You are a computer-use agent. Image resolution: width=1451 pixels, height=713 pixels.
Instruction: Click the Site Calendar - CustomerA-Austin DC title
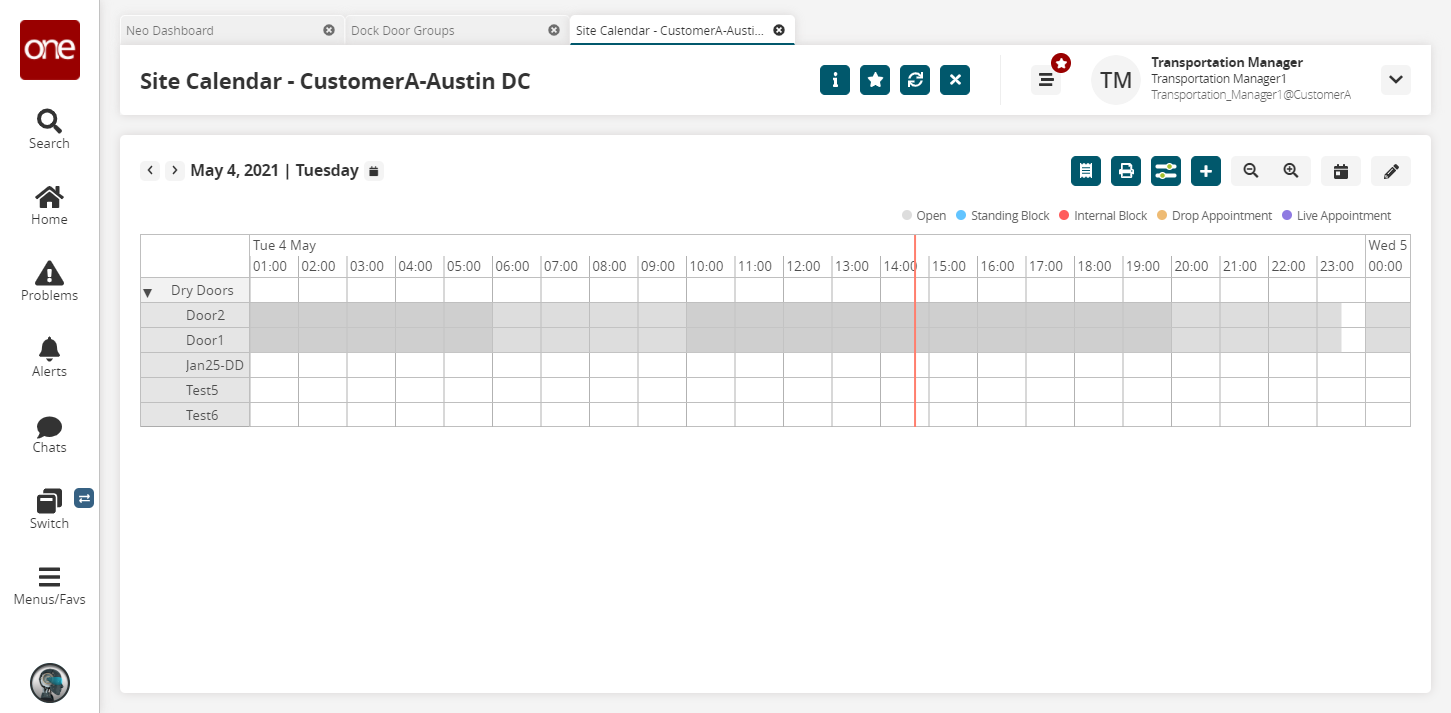335,81
